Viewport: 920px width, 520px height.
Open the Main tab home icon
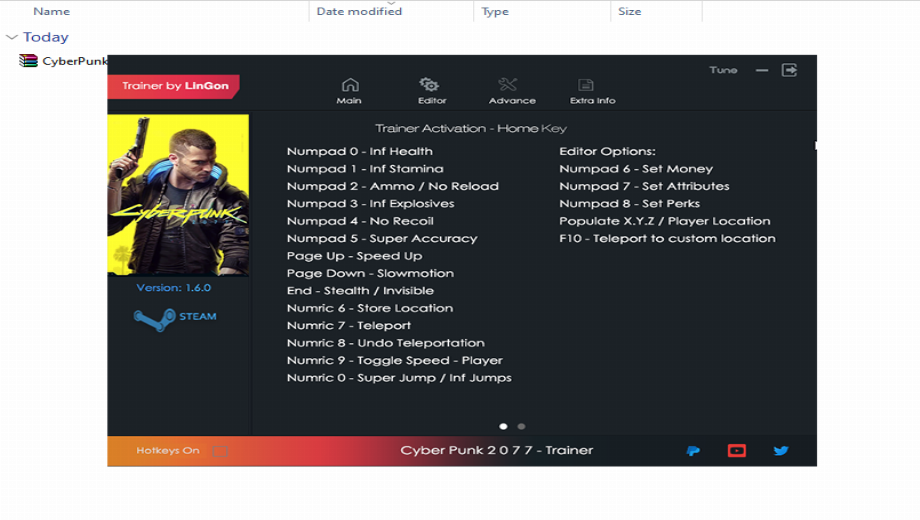(x=350, y=85)
